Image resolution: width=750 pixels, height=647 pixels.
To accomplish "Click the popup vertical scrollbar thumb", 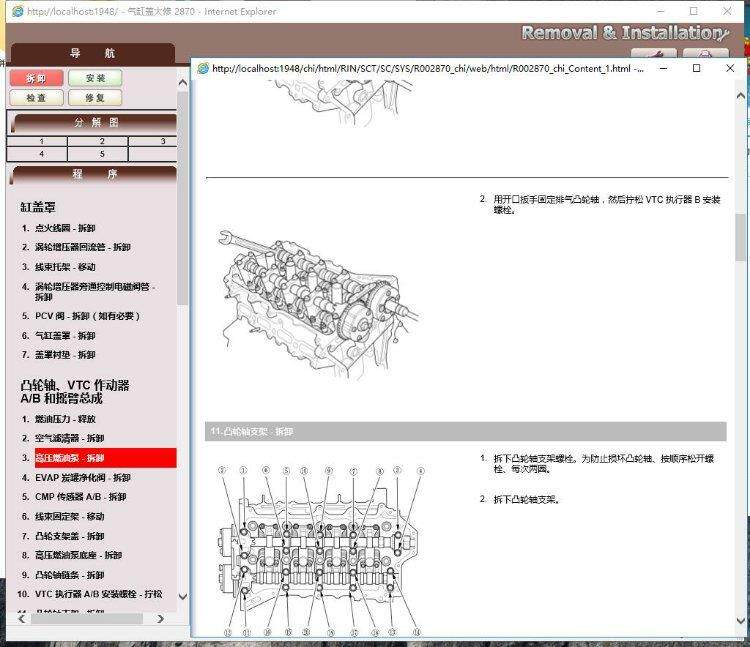I will click(x=740, y=238).
